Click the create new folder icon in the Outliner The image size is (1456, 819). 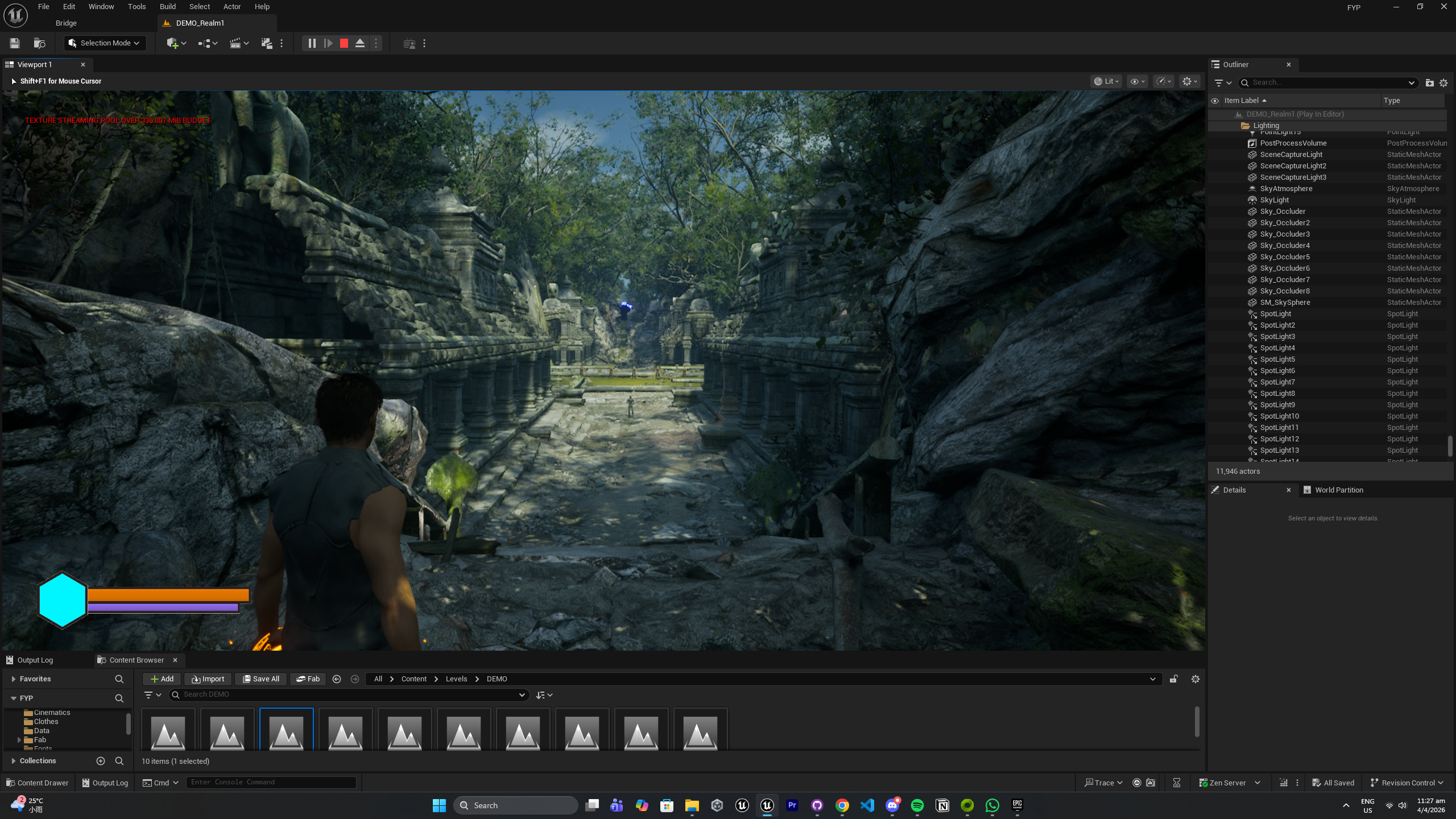coord(1429,83)
